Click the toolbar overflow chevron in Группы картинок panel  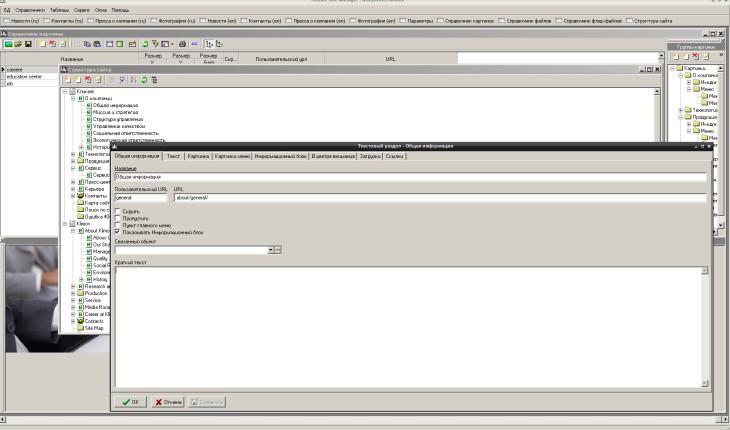(x=721, y=55)
